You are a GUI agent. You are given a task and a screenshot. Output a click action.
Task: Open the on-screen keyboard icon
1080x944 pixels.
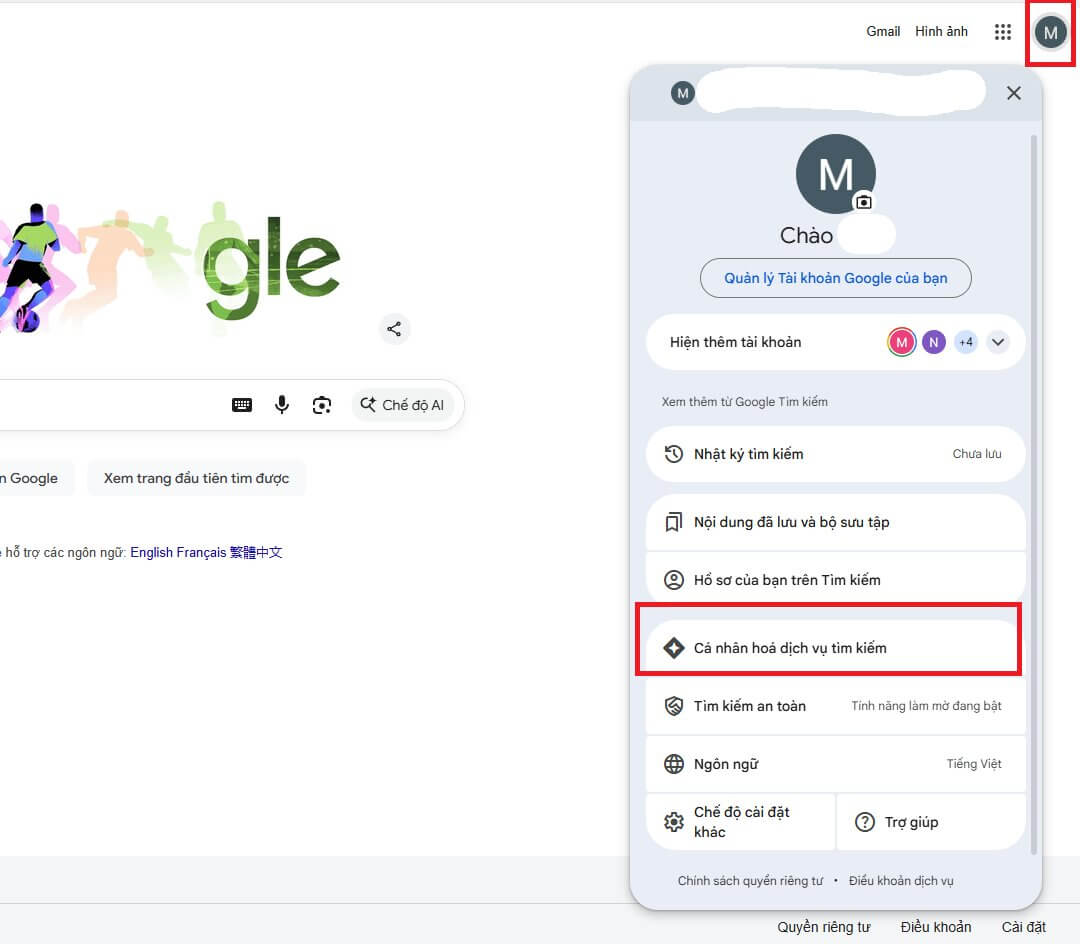click(x=242, y=405)
